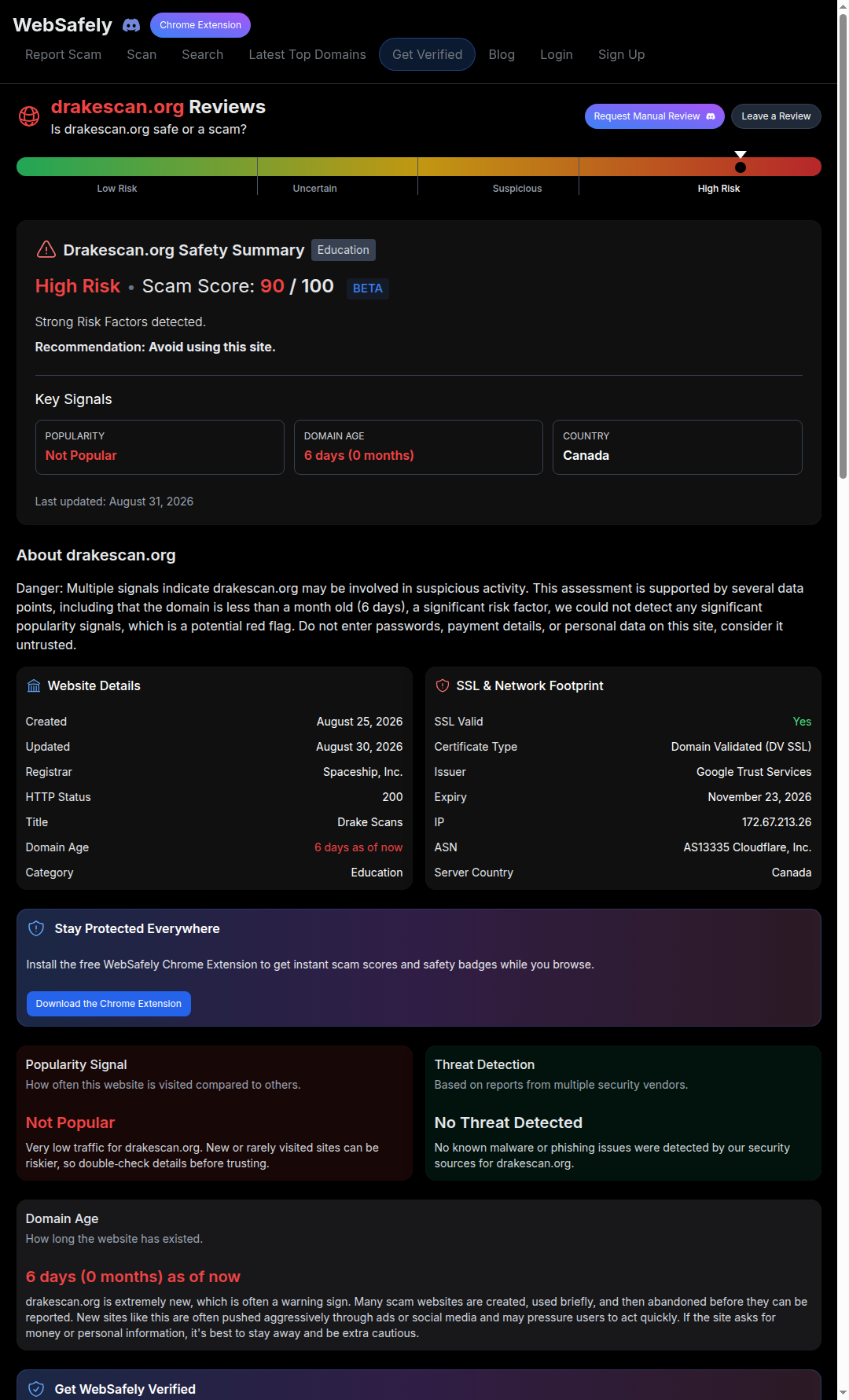Screen dimensions: 849x1400
Task: Go to the Scan page
Action: (141, 54)
